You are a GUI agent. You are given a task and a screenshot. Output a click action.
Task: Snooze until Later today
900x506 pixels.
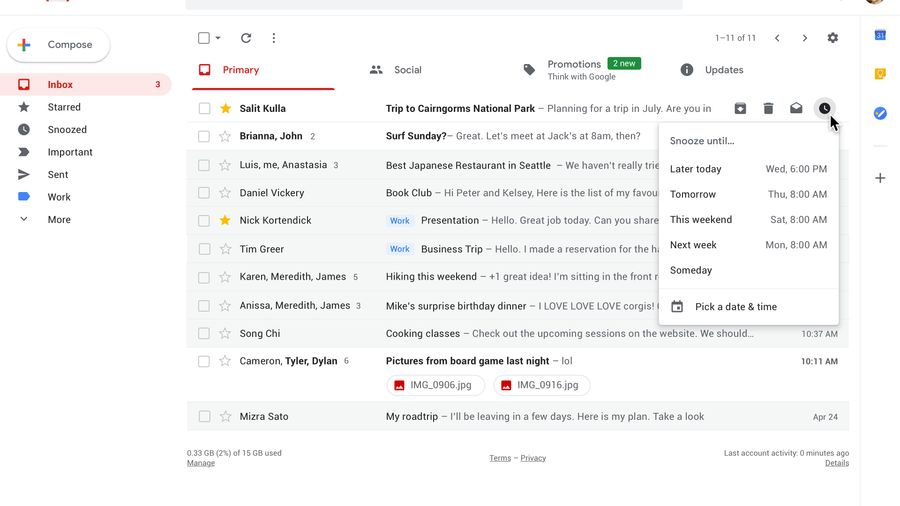[x=748, y=169]
